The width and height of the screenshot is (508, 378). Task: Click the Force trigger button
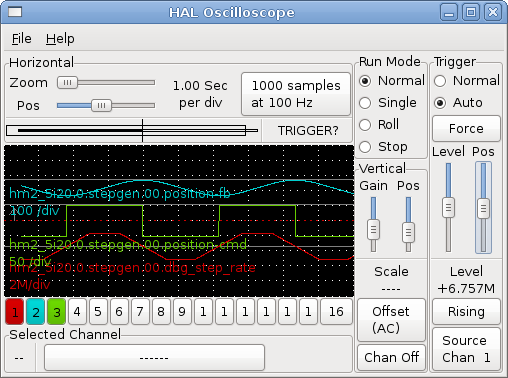point(466,129)
